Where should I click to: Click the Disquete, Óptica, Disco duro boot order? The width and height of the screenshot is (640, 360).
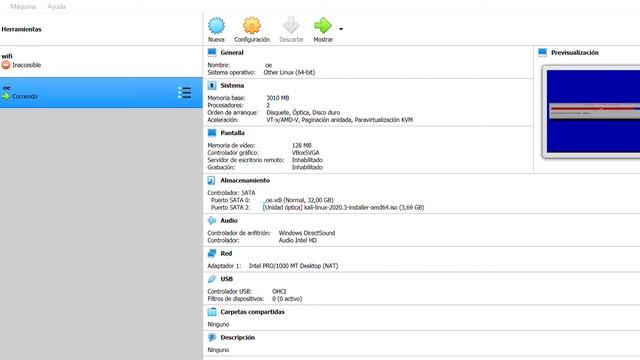point(303,113)
